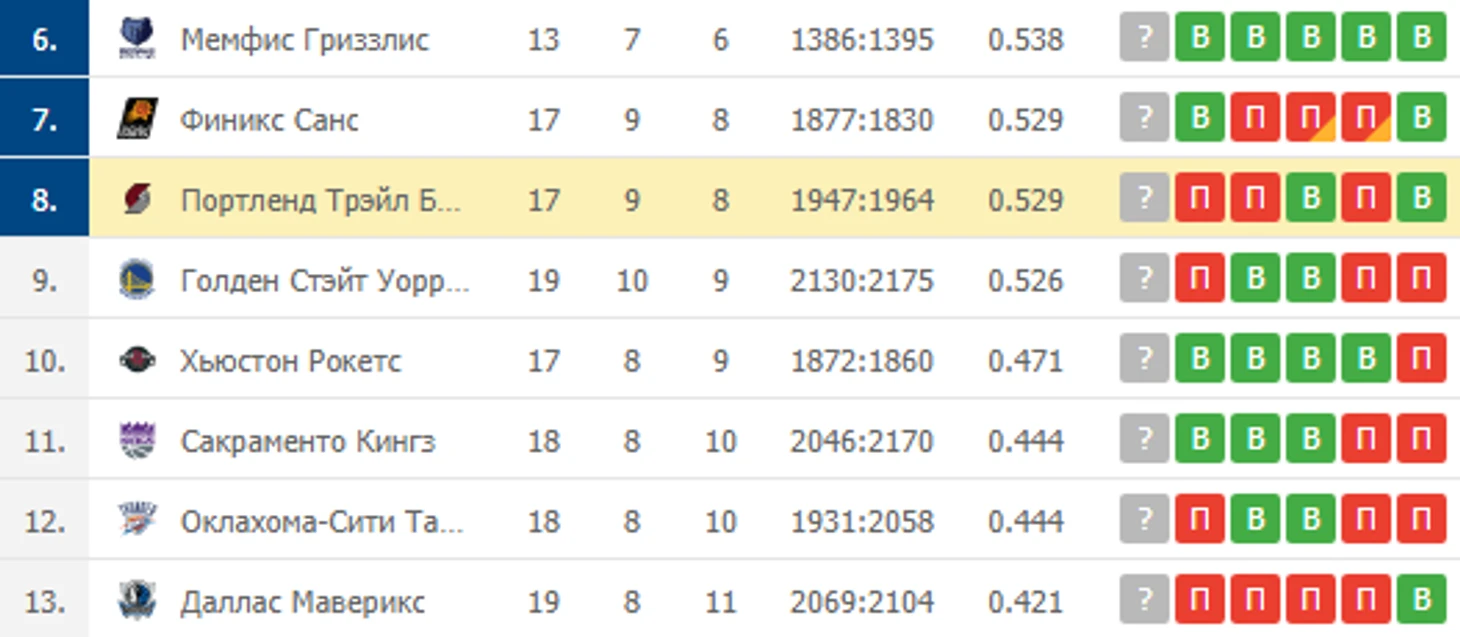Click the first green В badge in the Phoenix row
The height and width of the screenshot is (637, 1460).
pos(1200,119)
